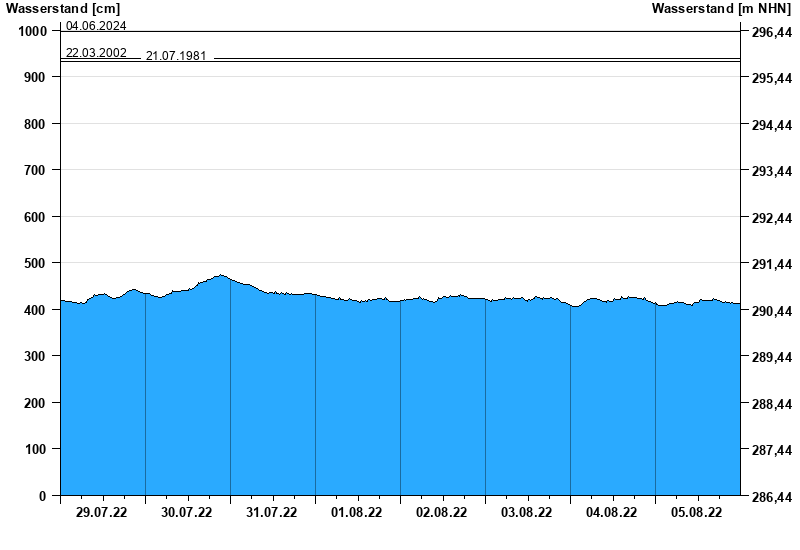
Task: Click the 0 tick on the left axis
Action: click(x=43, y=496)
